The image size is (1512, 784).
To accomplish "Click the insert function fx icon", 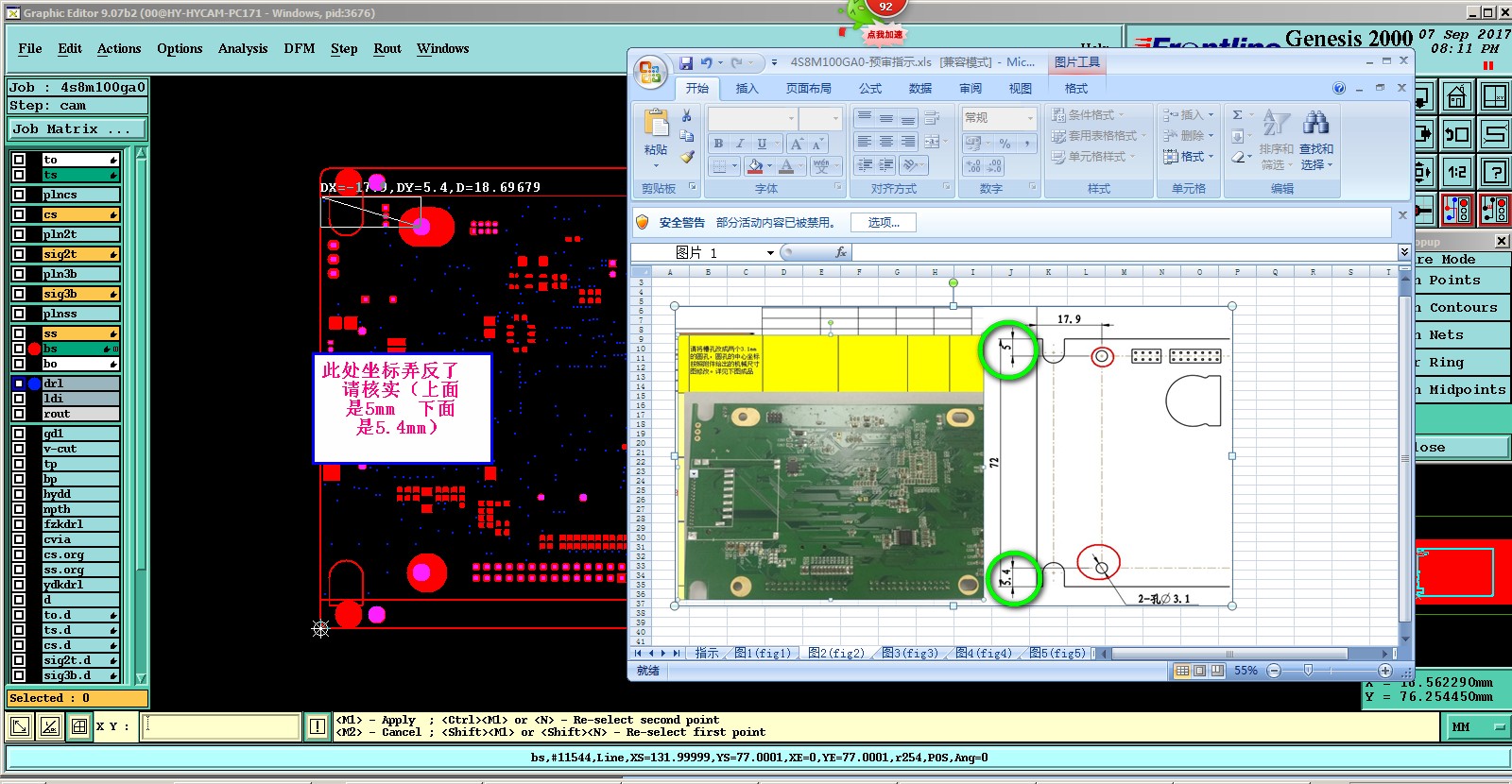I will coord(841,252).
